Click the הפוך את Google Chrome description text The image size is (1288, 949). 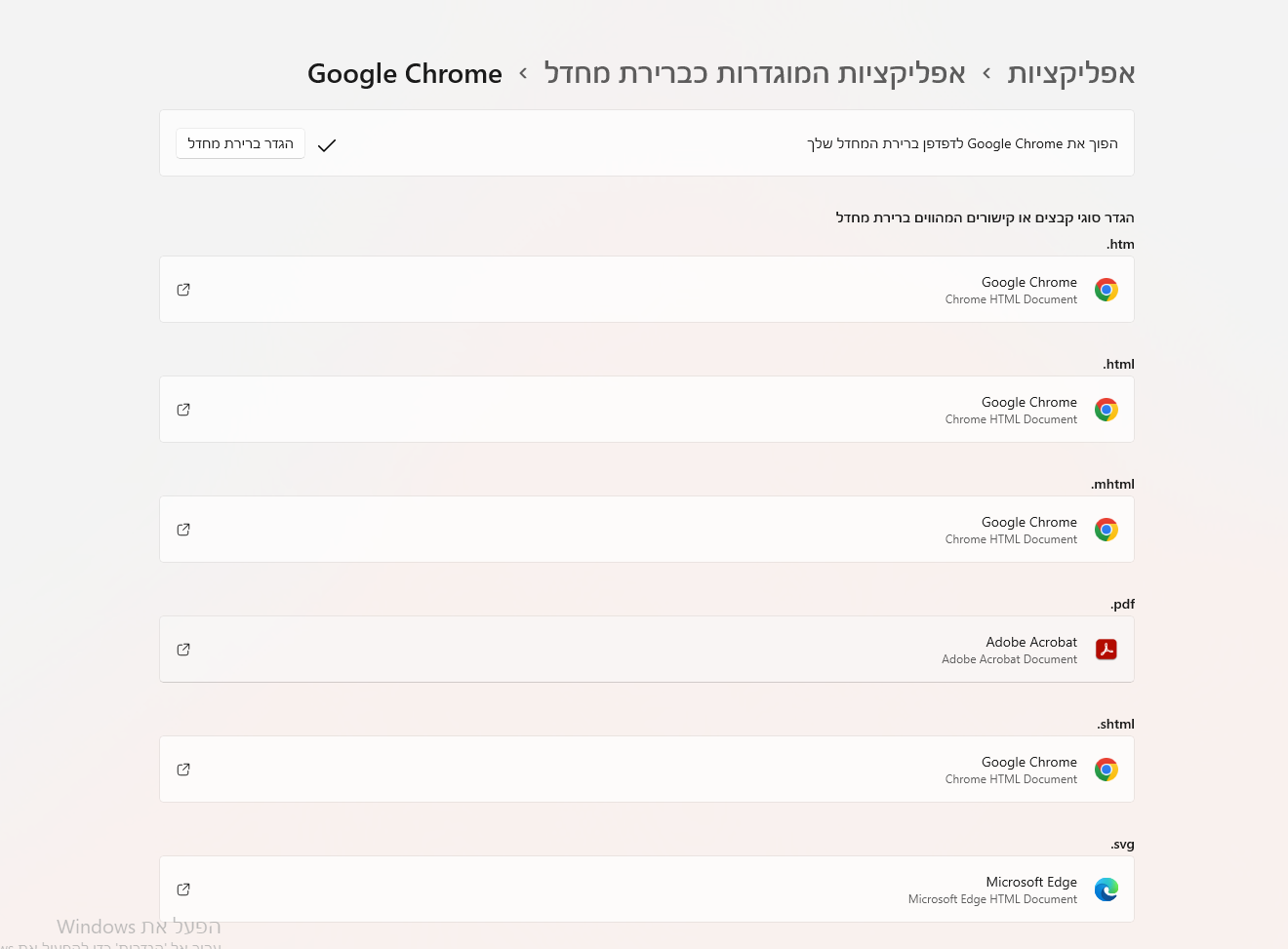[962, 143]
